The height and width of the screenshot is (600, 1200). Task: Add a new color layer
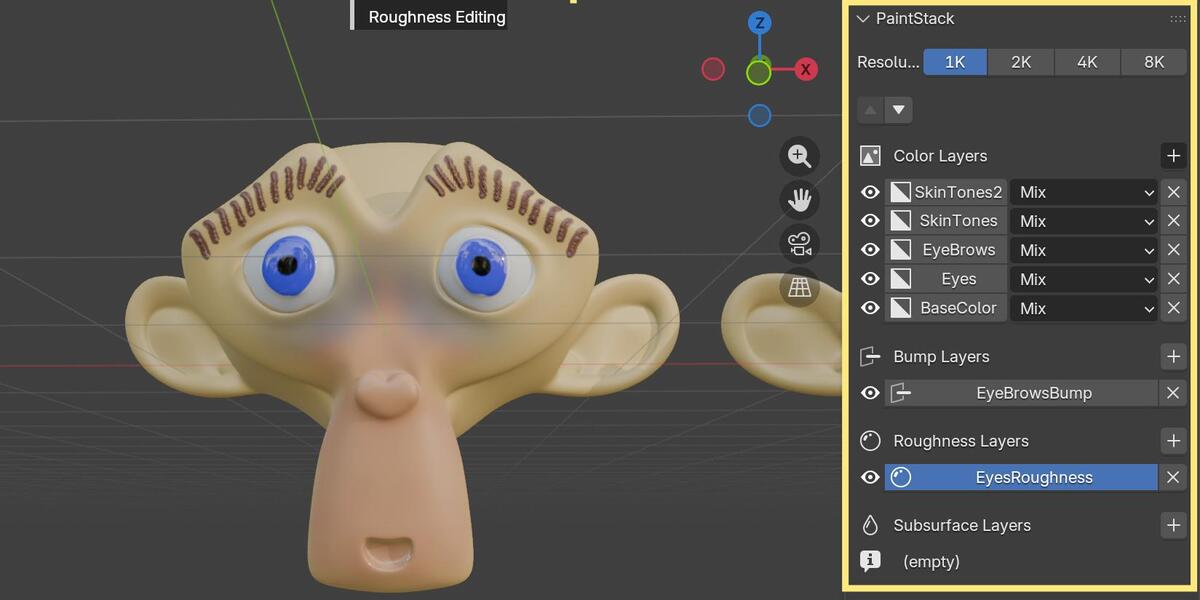(x=1173, y=156)
